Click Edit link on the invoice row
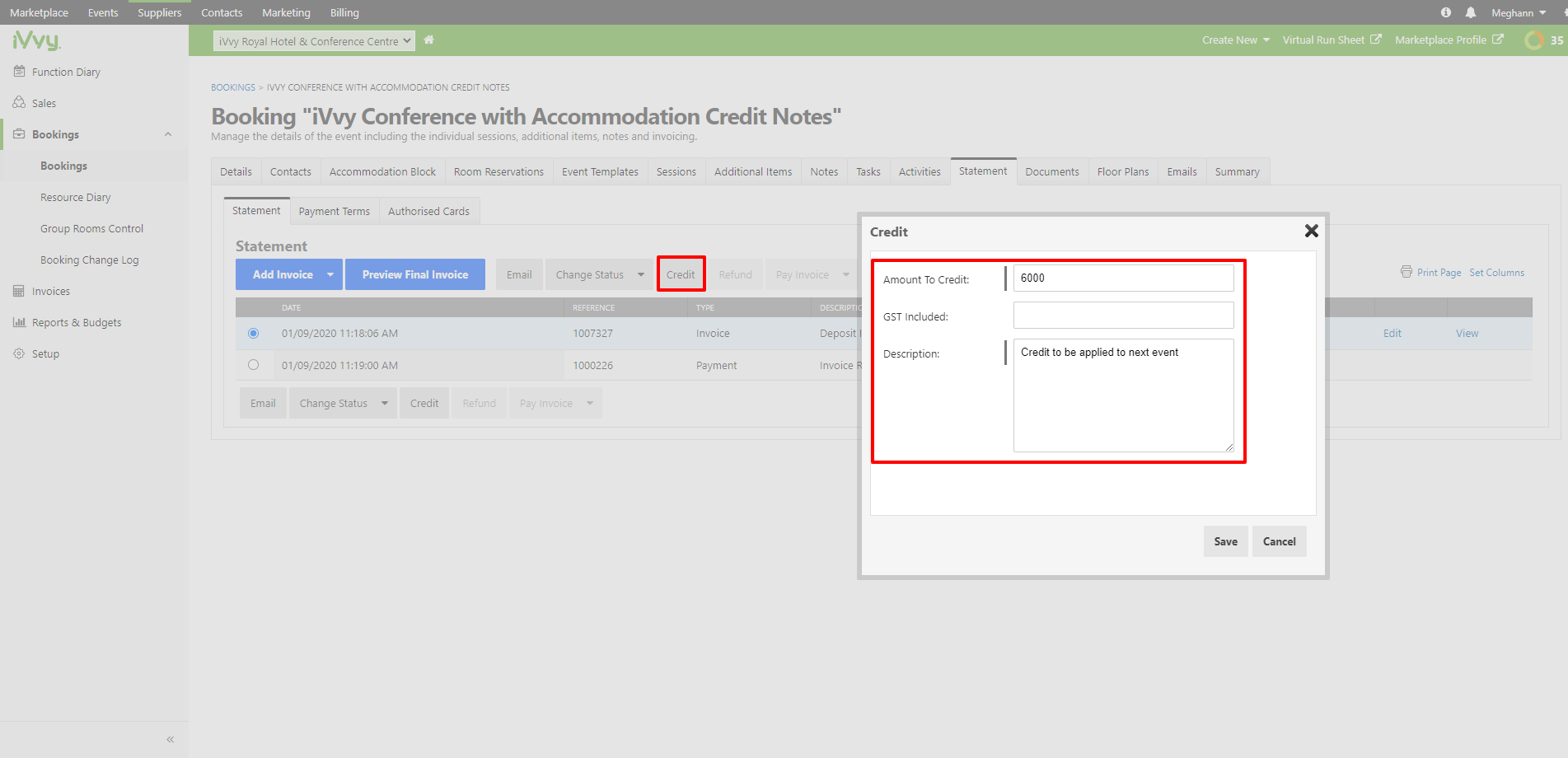Image resolution: width=1568 pixels, height=758 pixels. click(x=1392, y=334)
